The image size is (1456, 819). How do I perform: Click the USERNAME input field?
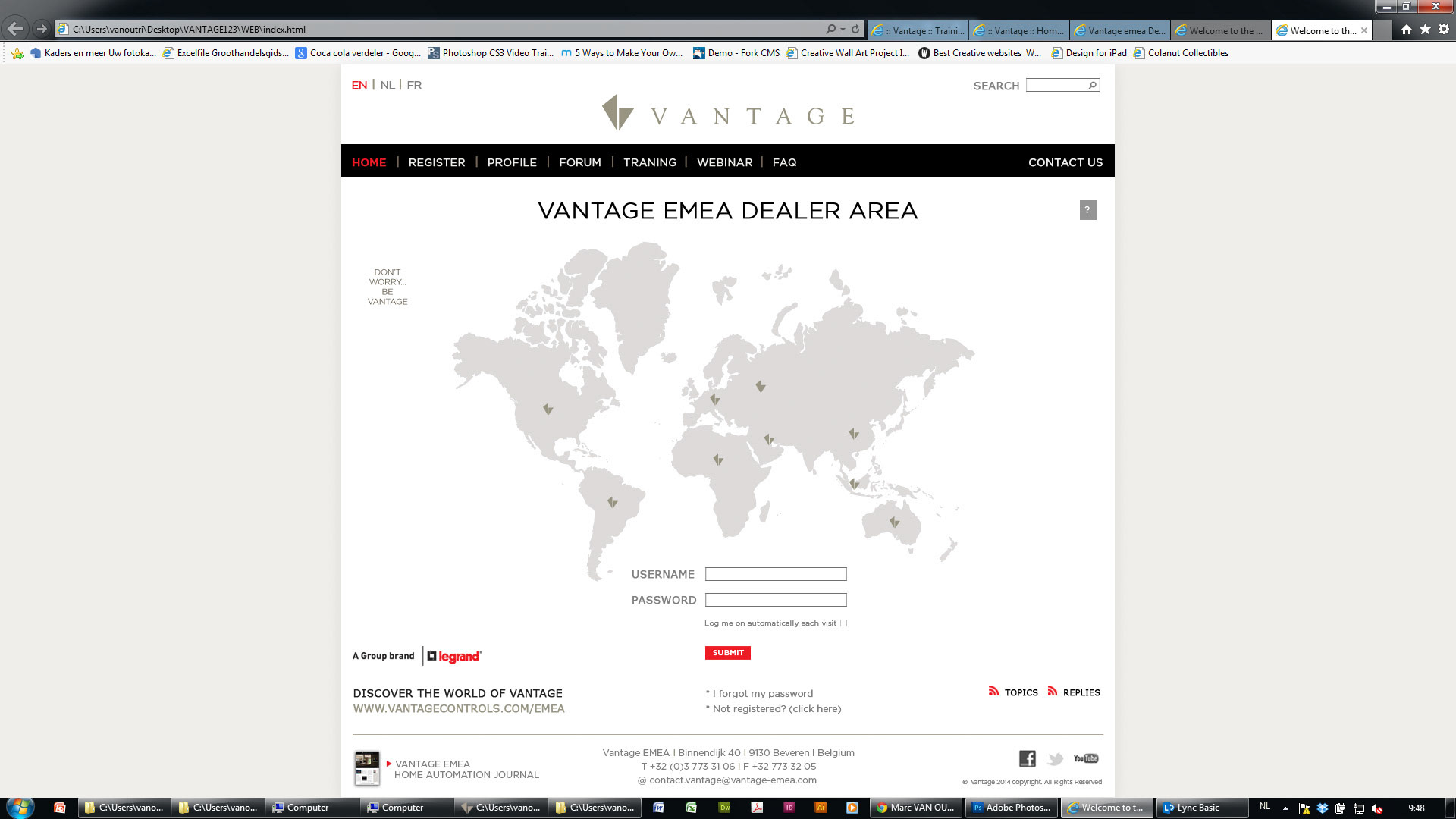tap(775, 574)
